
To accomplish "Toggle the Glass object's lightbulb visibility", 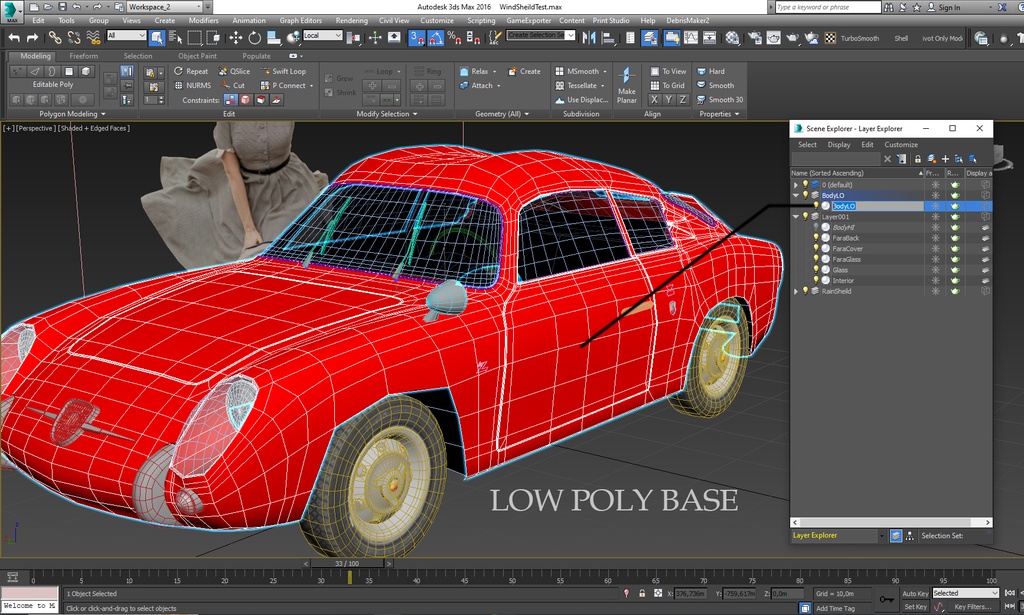I will pos(815,270).
